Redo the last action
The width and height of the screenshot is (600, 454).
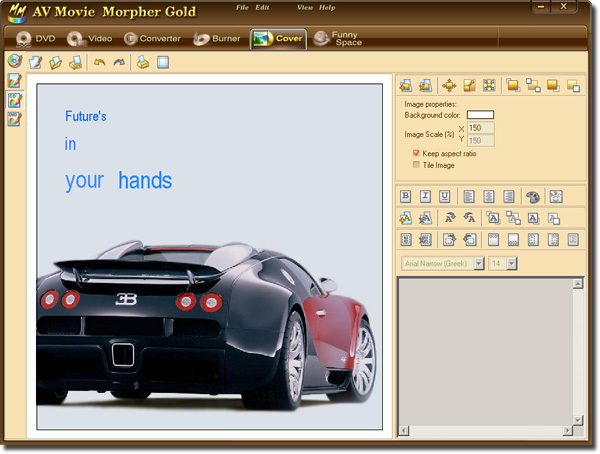pyautogui.click(x=119, y=62)
